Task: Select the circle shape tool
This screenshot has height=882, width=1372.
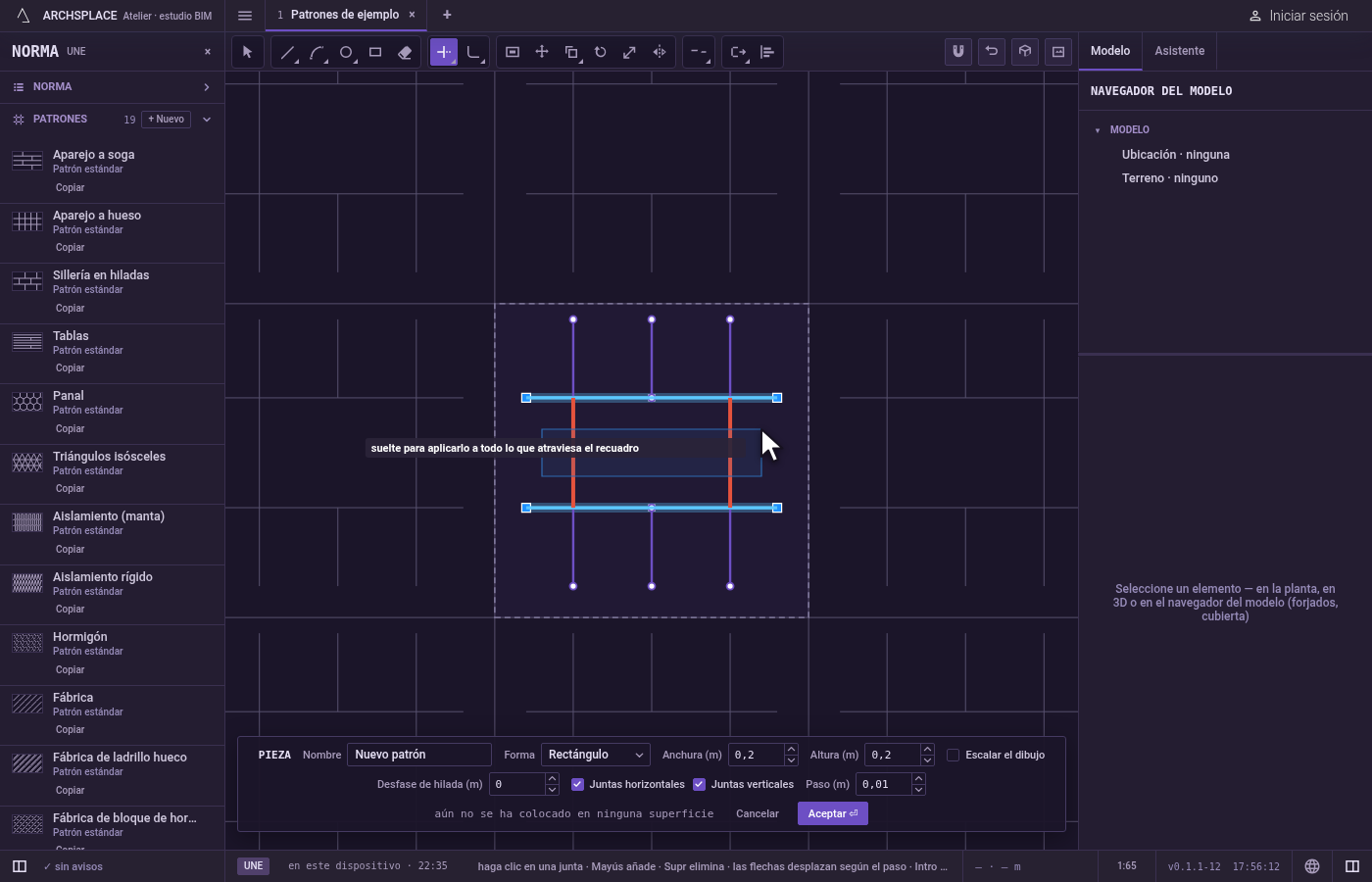Action: pyautogui.click(x=346, y=52)
